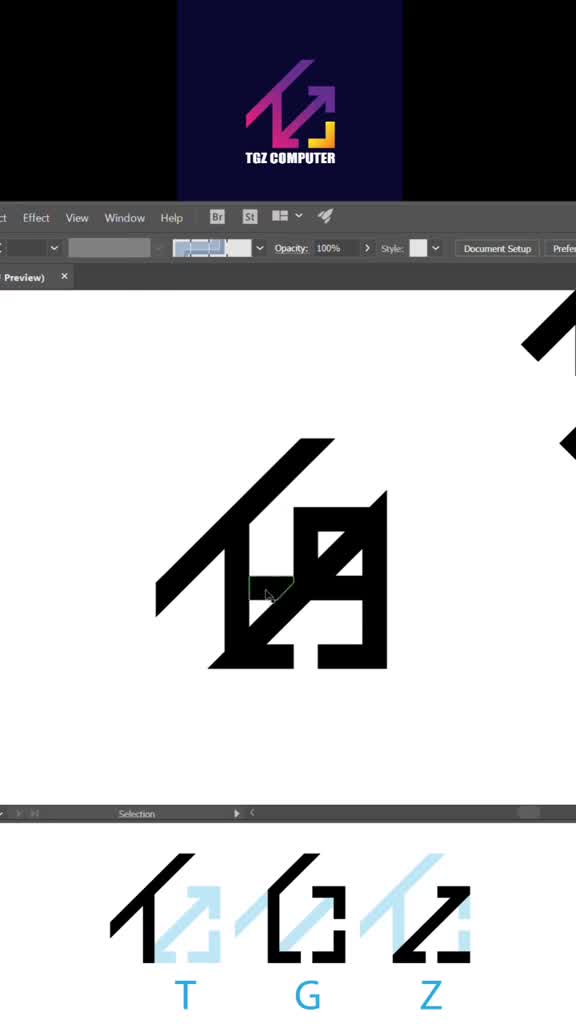
Task: Click the Opacity label link
Action: 291,249
